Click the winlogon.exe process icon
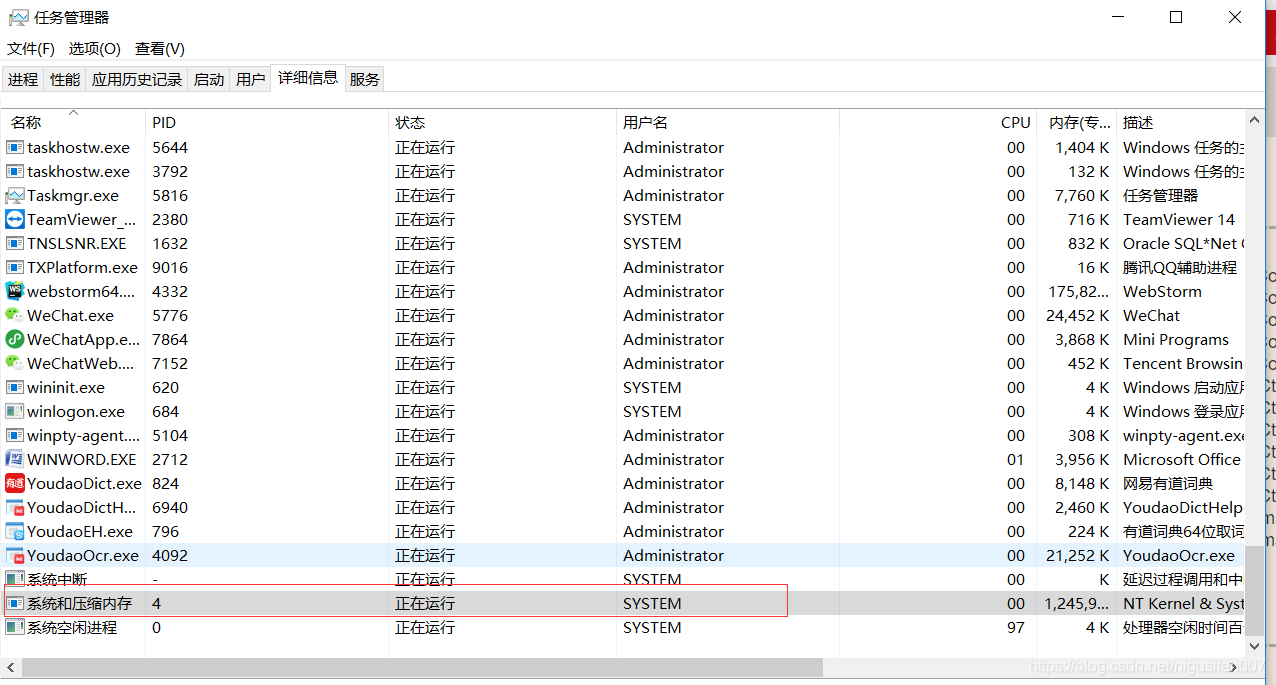Image resolution: width=1276 pixels, height=685 pixels. point(15,411)
